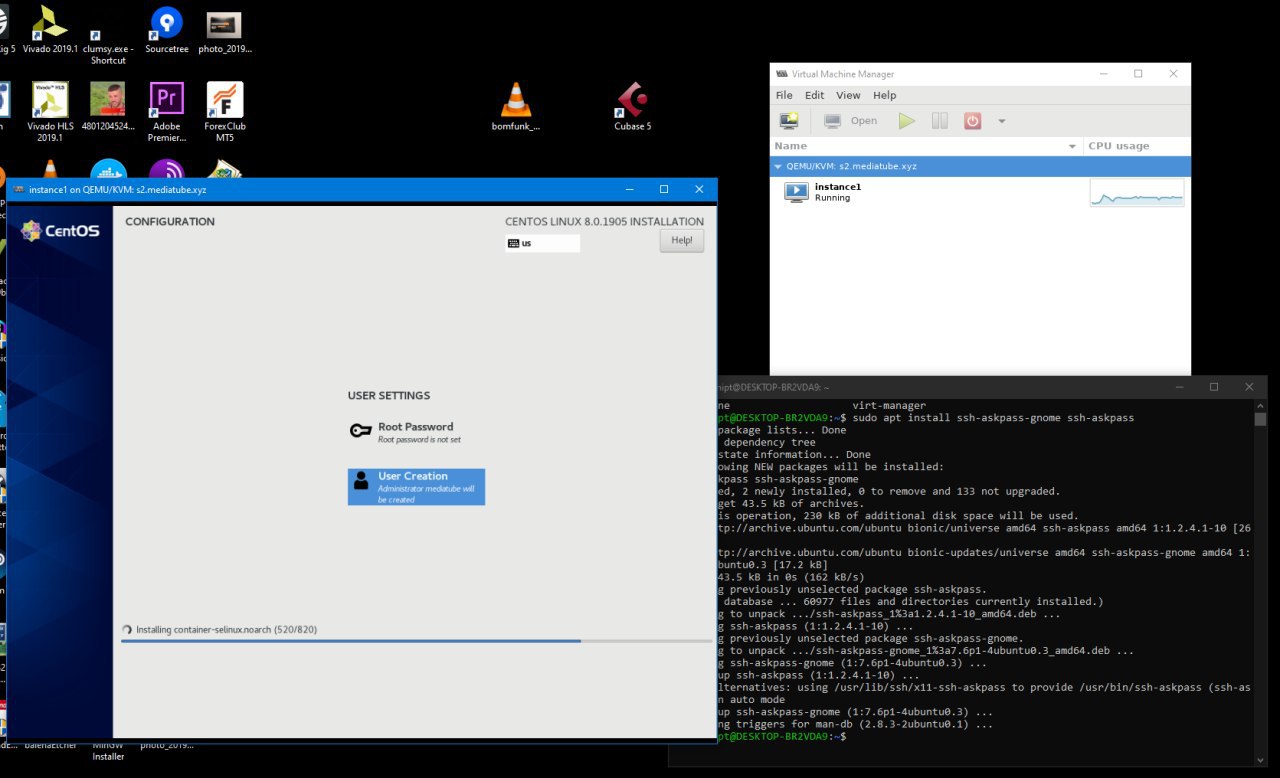Click the CentOS logo in installer sidebar
This screenshot has width=1280, height=778.
point(60,231)
